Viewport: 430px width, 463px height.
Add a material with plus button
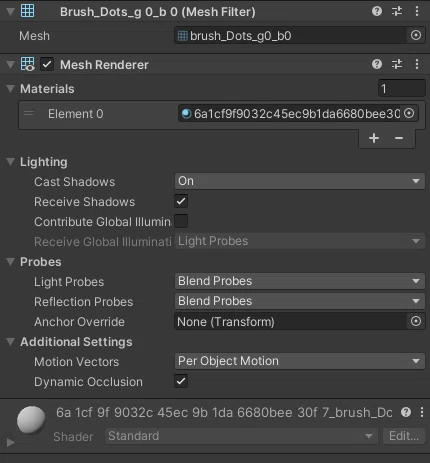(x=374, y=138)
